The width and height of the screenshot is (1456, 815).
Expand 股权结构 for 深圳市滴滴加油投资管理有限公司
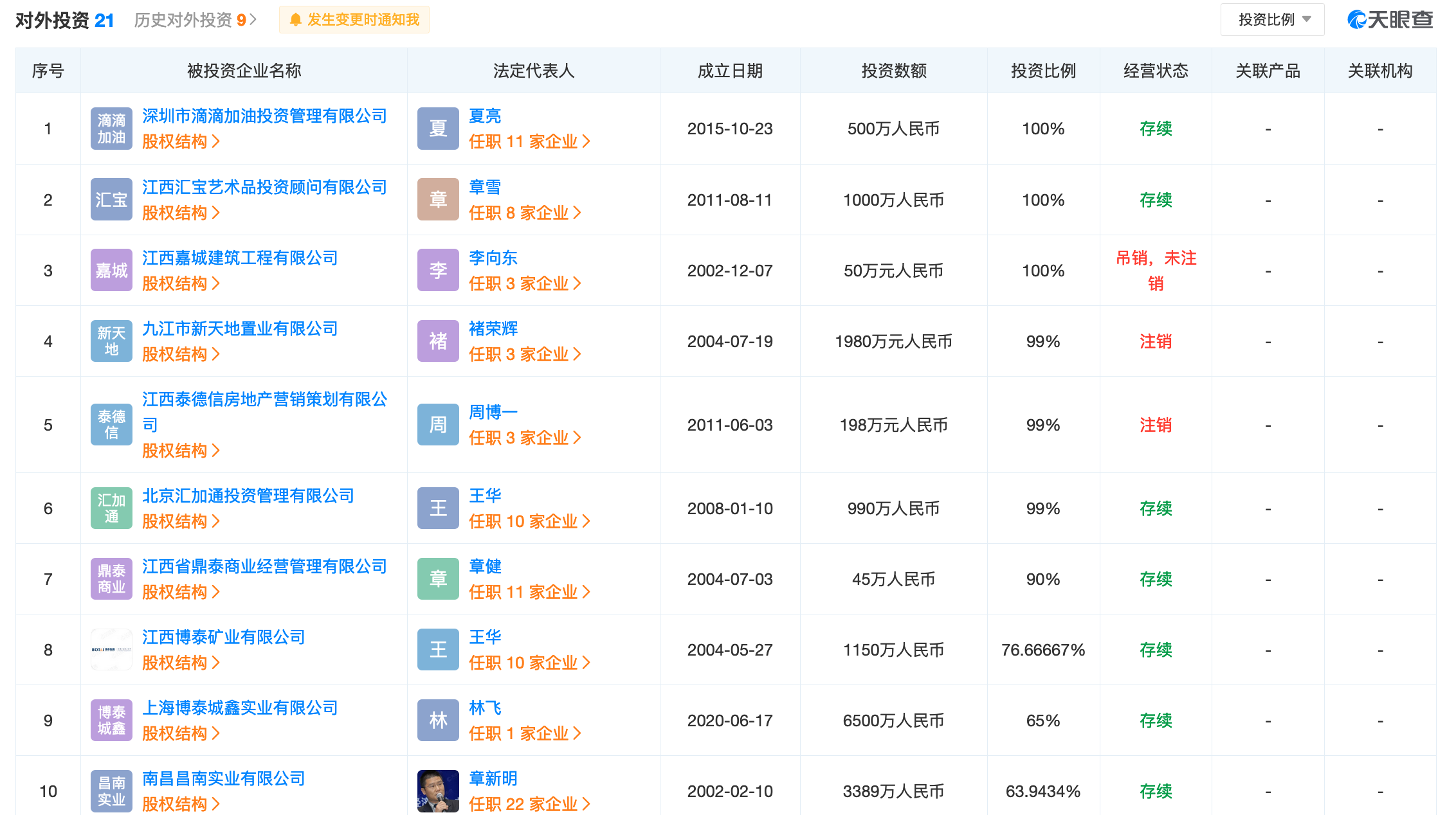coord(181,141)
